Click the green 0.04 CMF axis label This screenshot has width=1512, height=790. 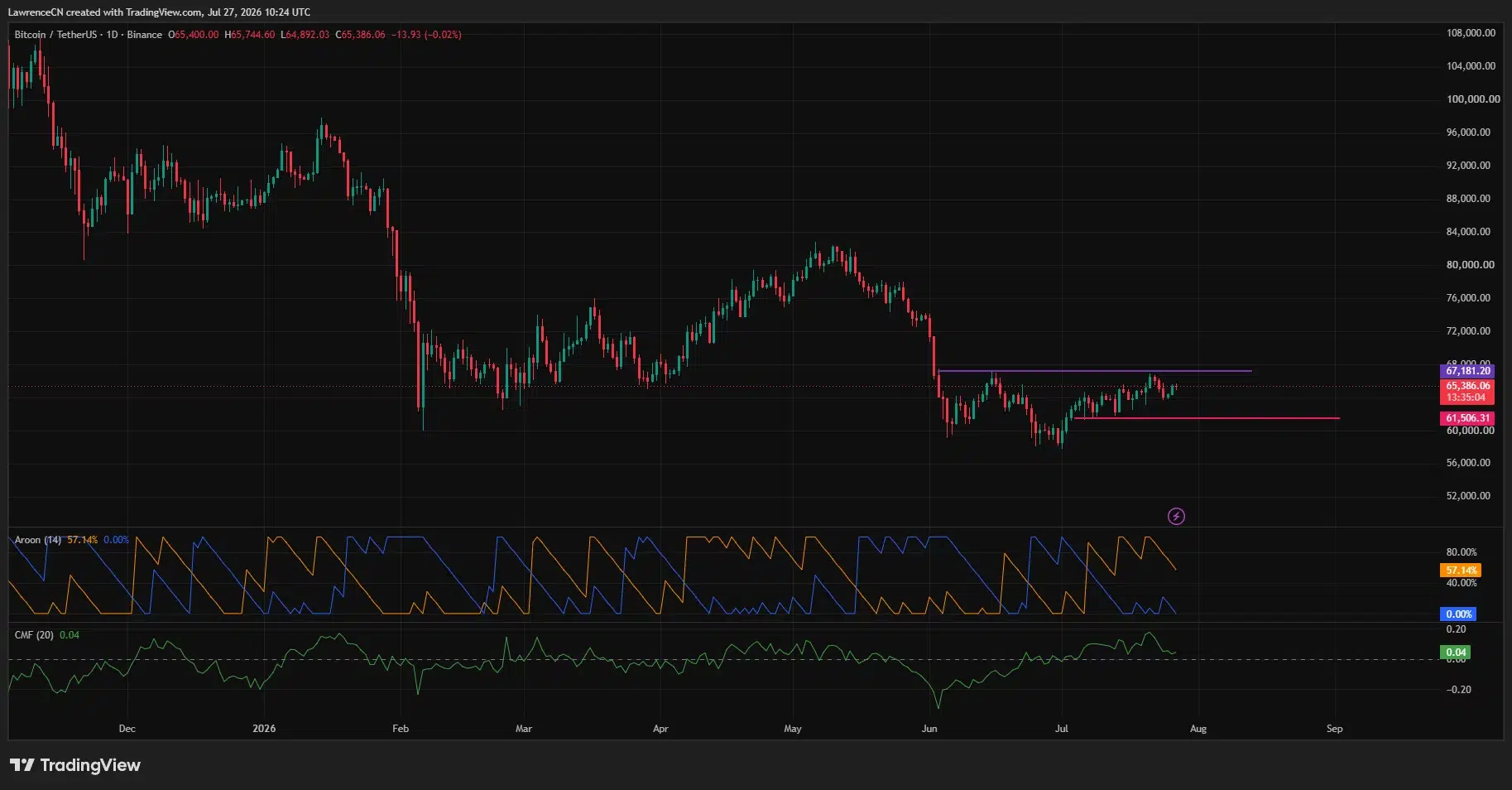click(x=1456, y=653)
